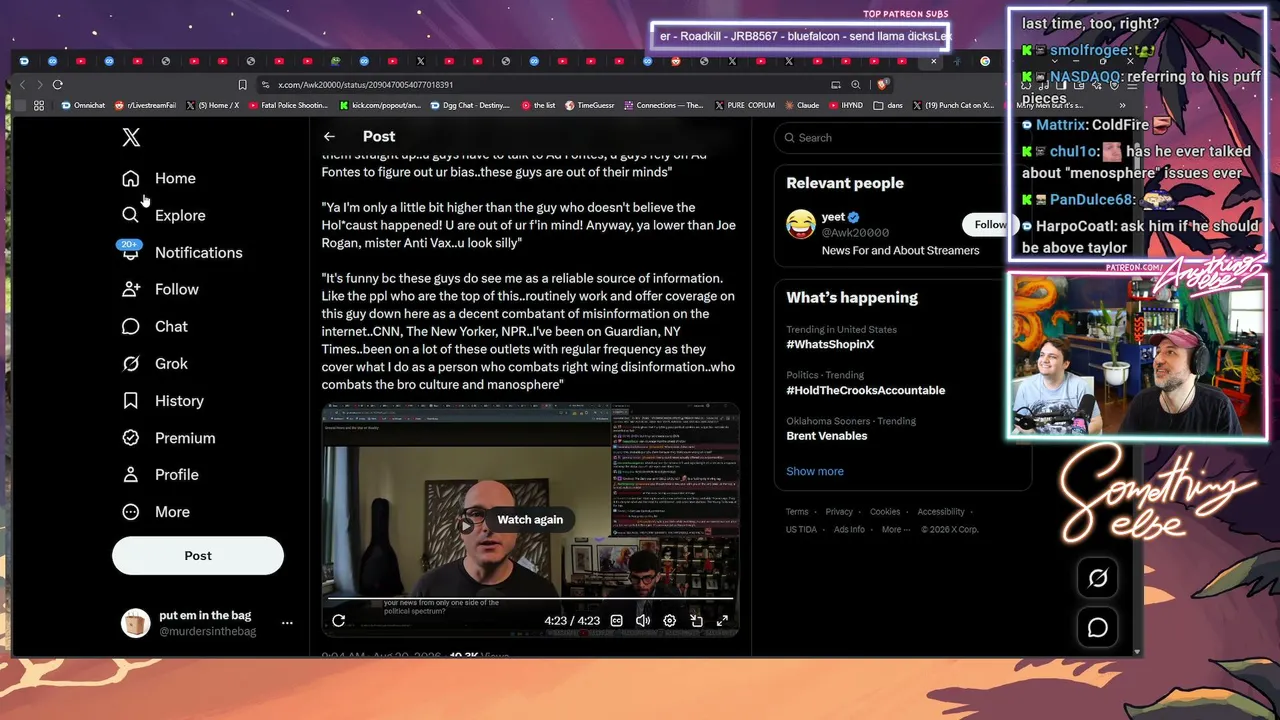
Task: Click Watch again on the video
Action: point(530,520)
